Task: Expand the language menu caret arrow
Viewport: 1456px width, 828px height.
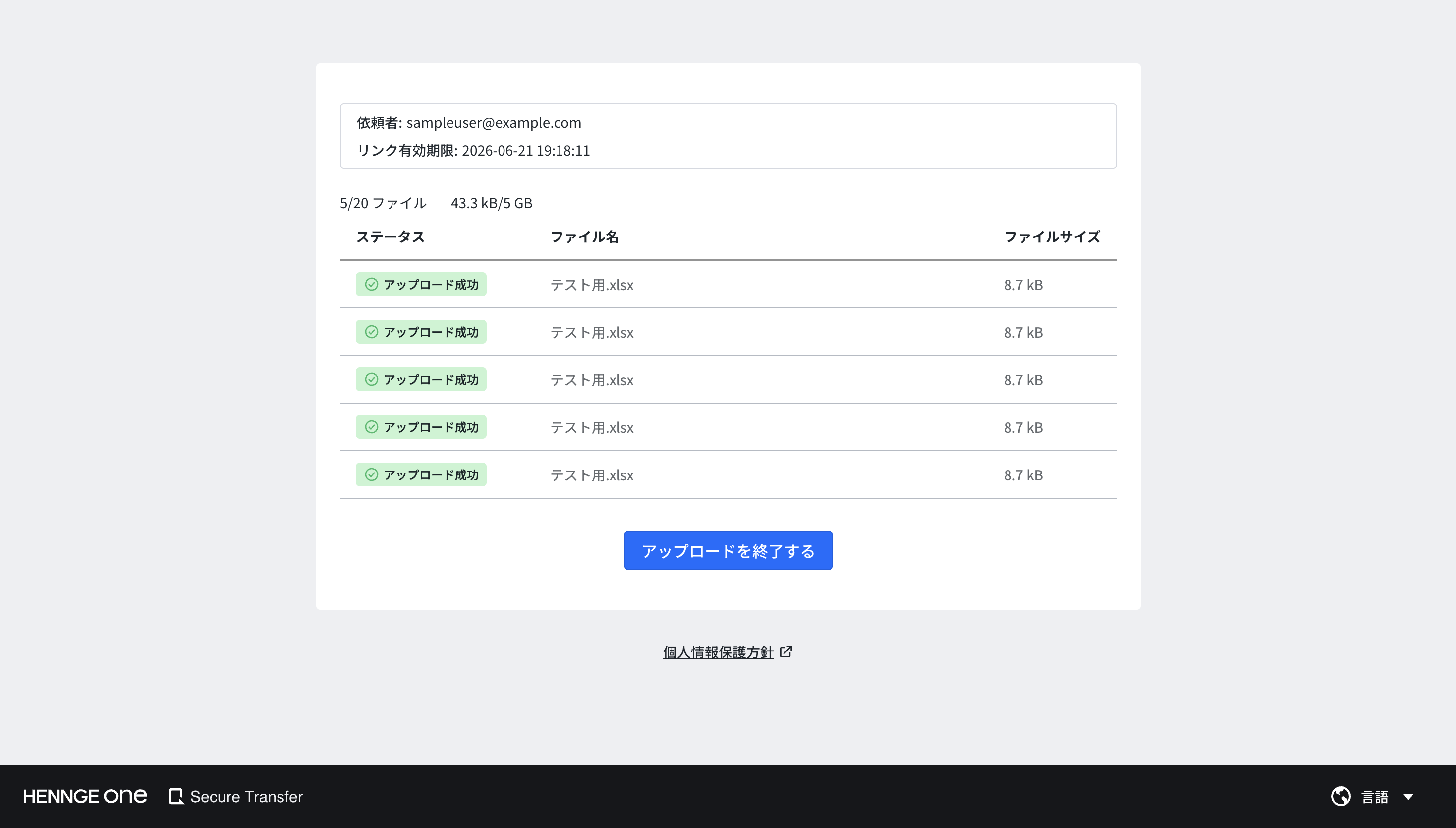Action: pos(1408,797)
